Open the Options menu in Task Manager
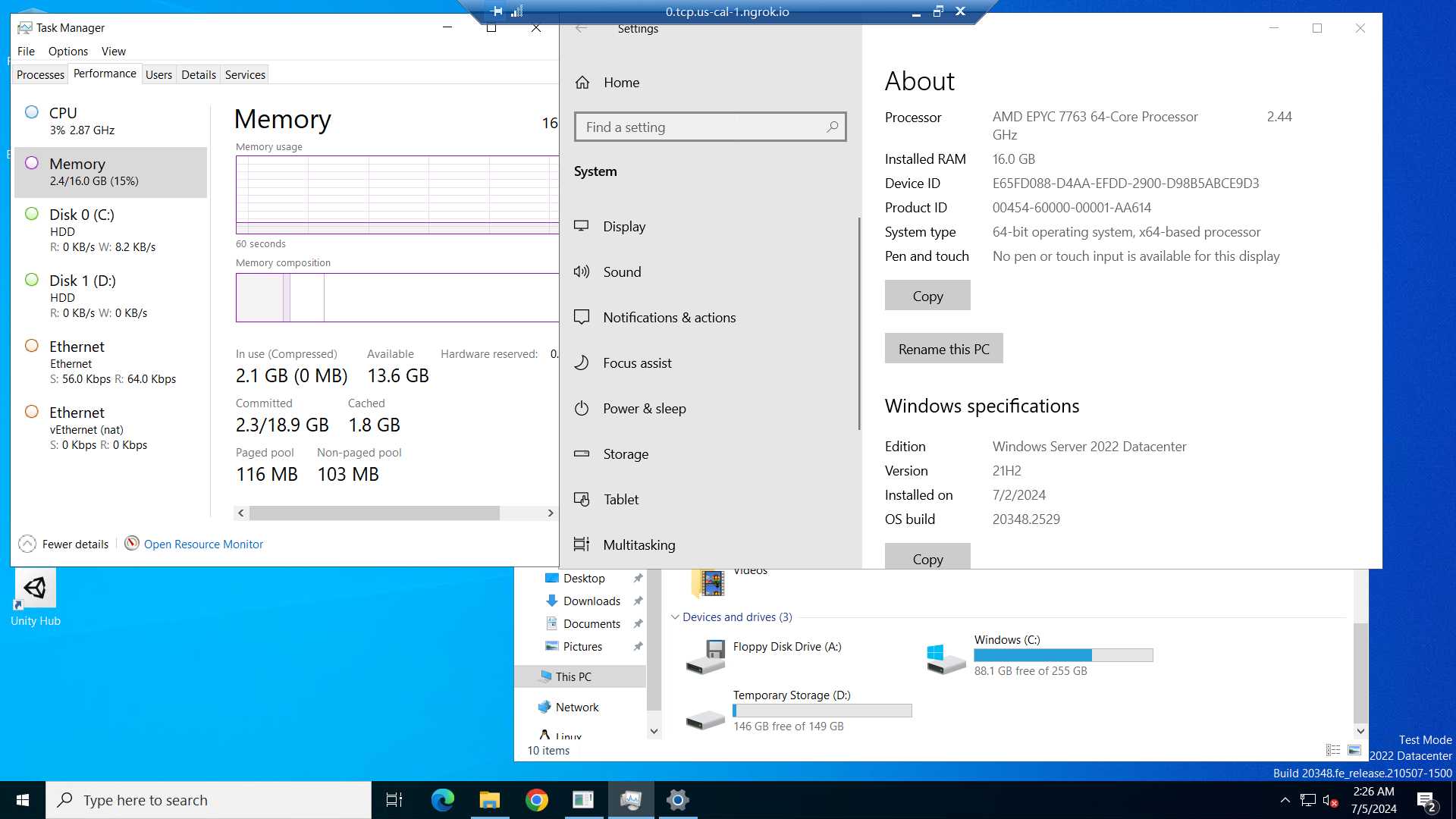Image resolution: width=1456 pixels, height=819 pixels. click(x=68, y=51)
